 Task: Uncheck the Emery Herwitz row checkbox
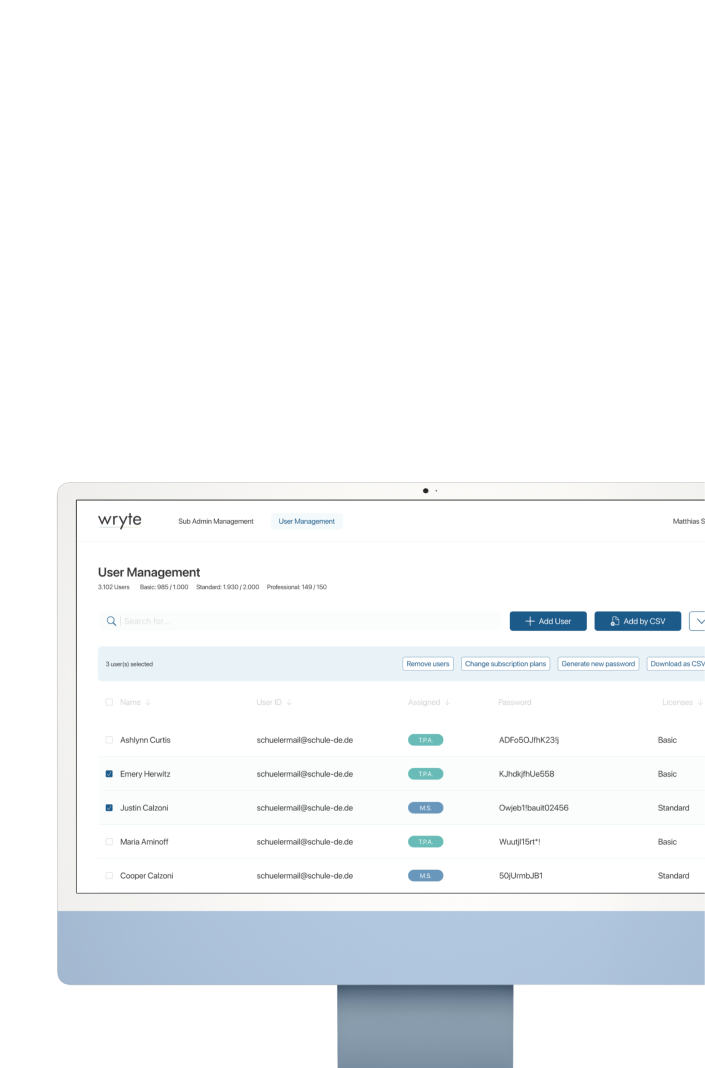tap(109, 774)
